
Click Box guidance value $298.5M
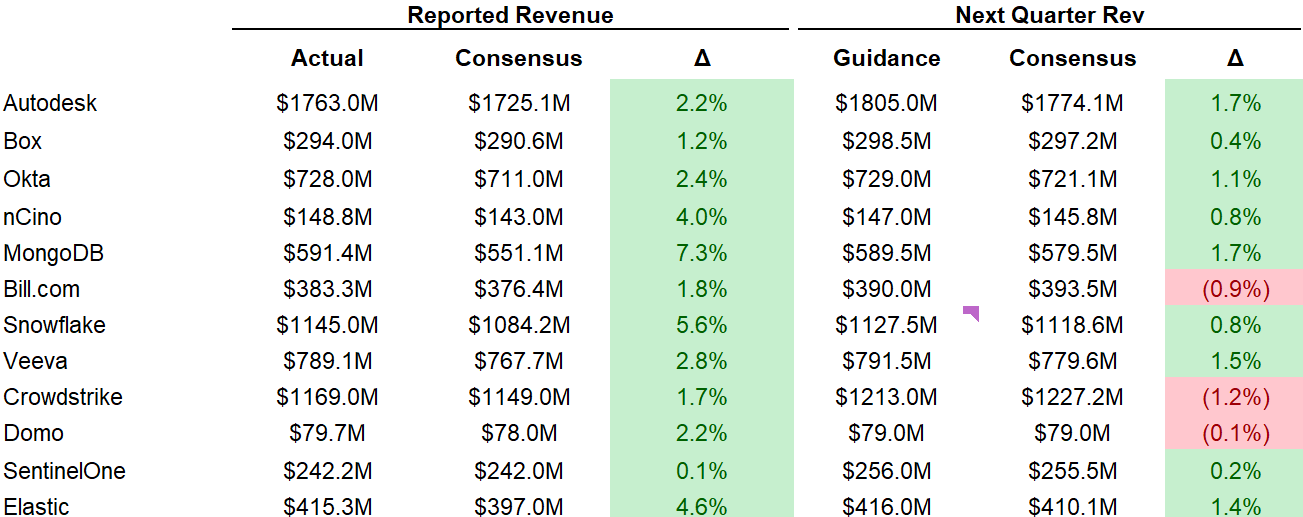[887, 141]
